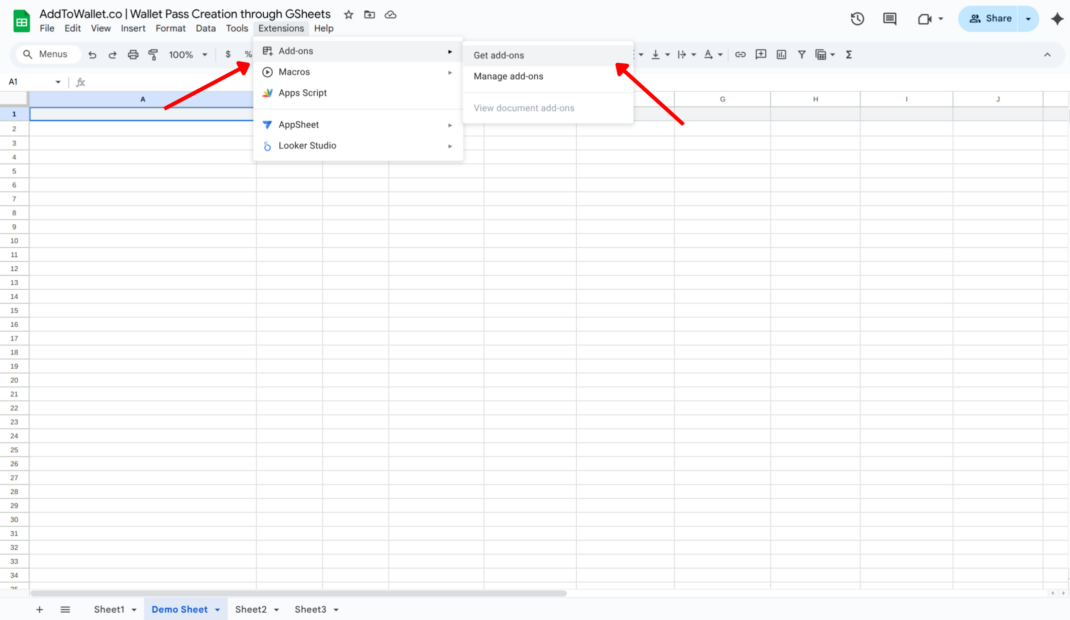Switch to the Sheet2 tab
The image size is (1070, 620).
click(249, 609)
